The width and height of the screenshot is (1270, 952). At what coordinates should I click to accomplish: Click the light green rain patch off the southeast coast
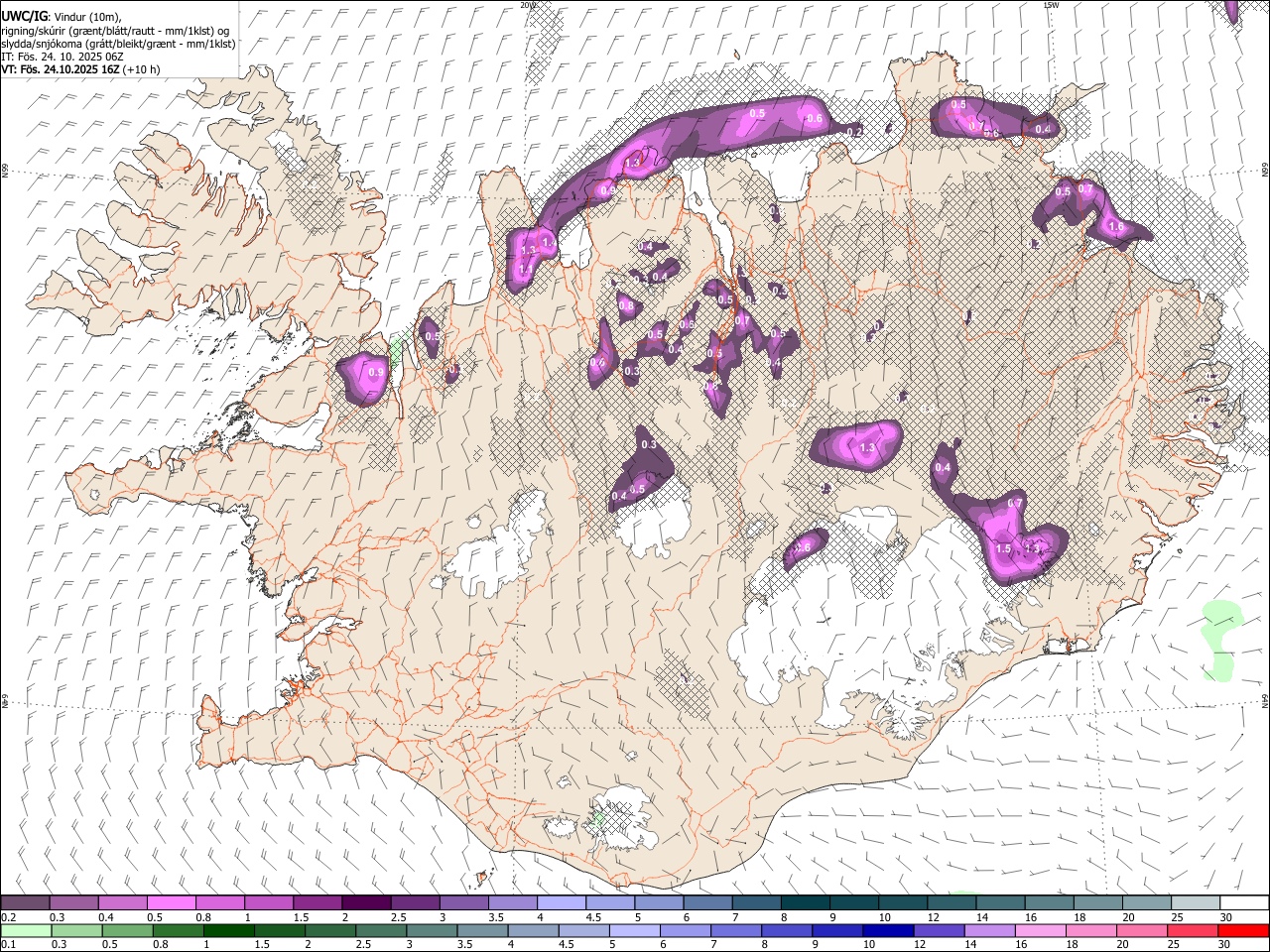1219,641
